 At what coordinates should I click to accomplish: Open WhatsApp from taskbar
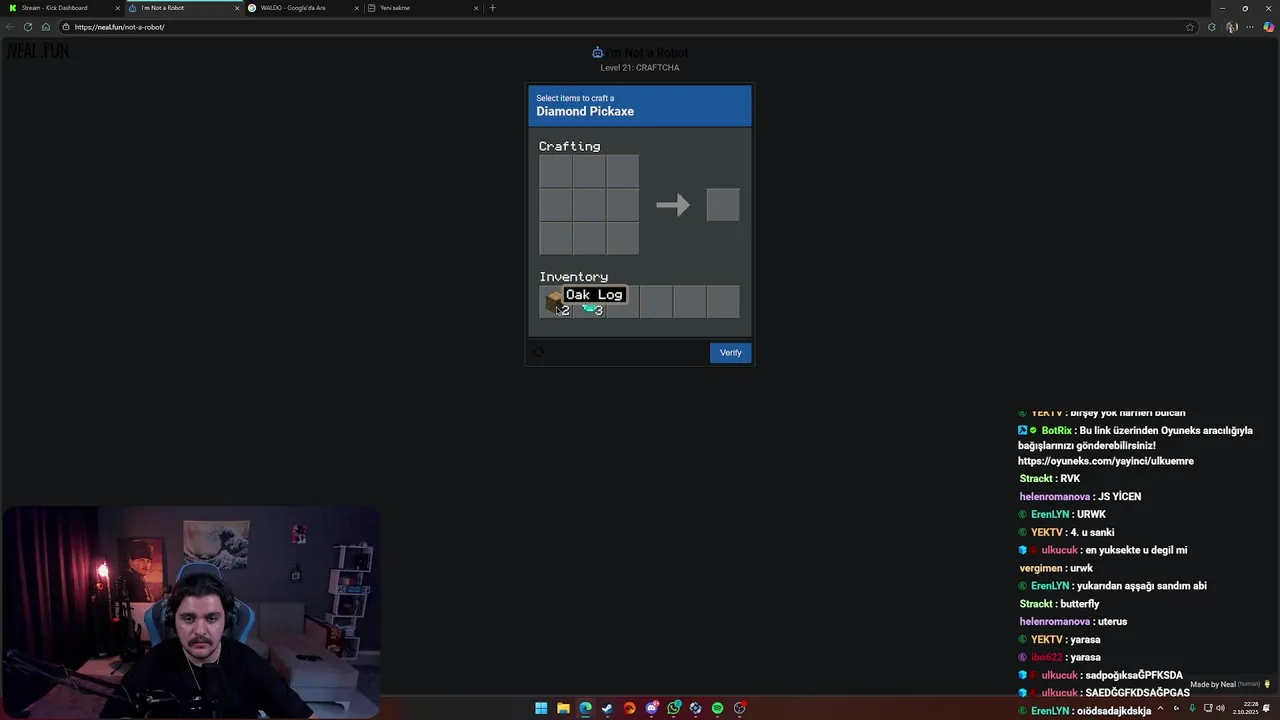tap(673, 708)
